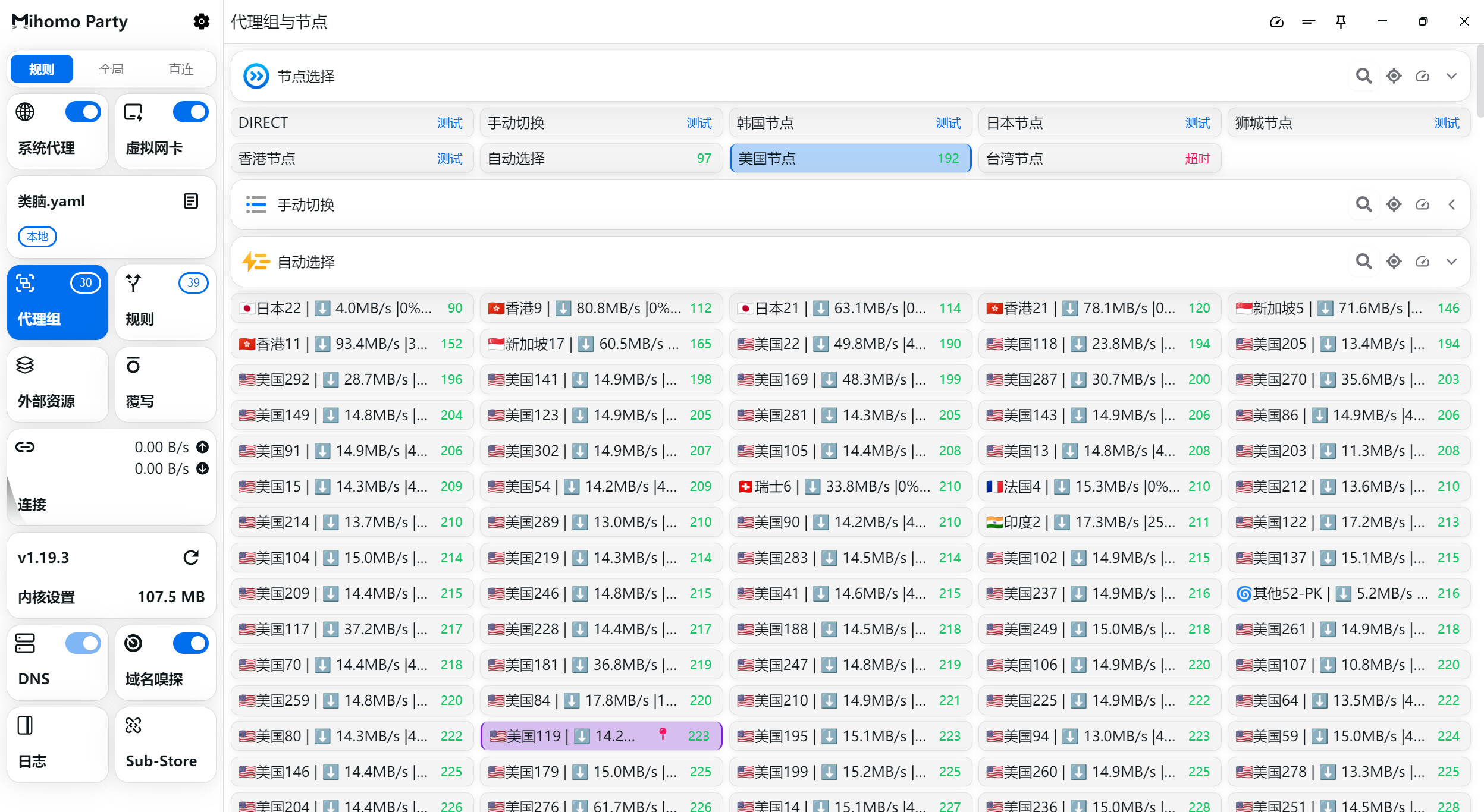Toggle the 系统代理 switch

83,112
